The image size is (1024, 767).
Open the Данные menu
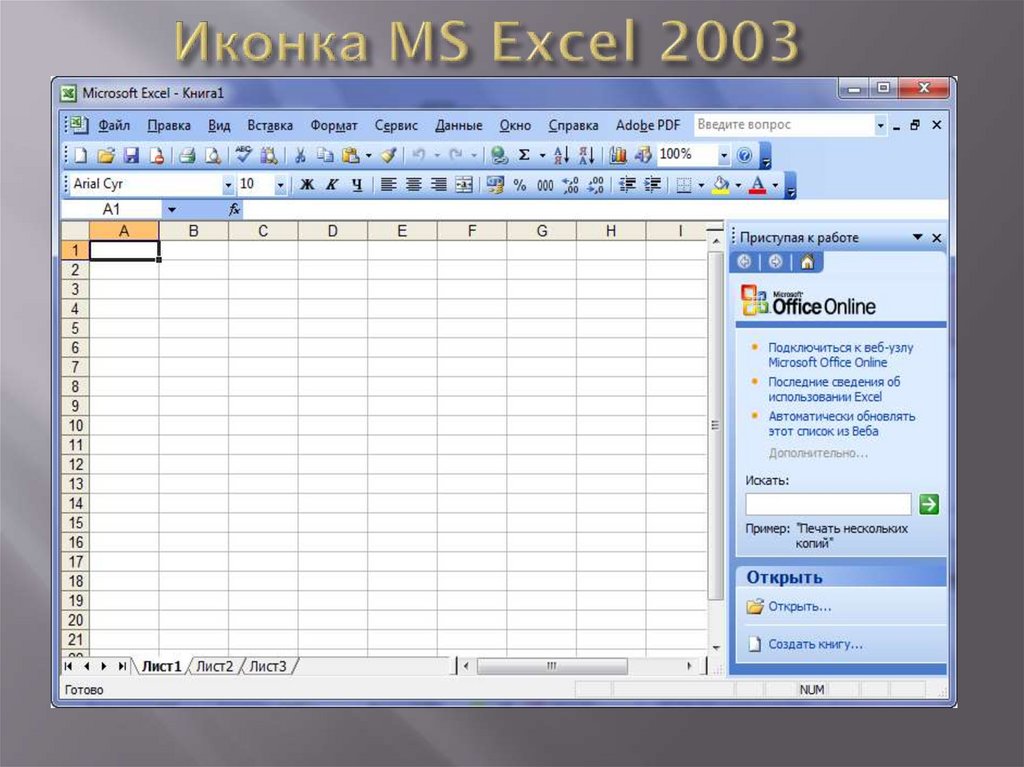[x=458, y=125]
